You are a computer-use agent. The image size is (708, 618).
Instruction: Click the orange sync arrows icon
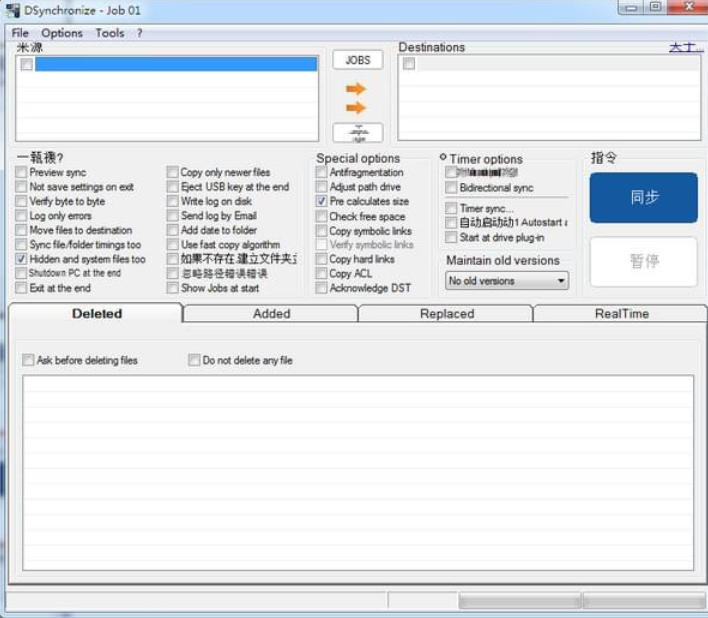click(x=356, y=98)
